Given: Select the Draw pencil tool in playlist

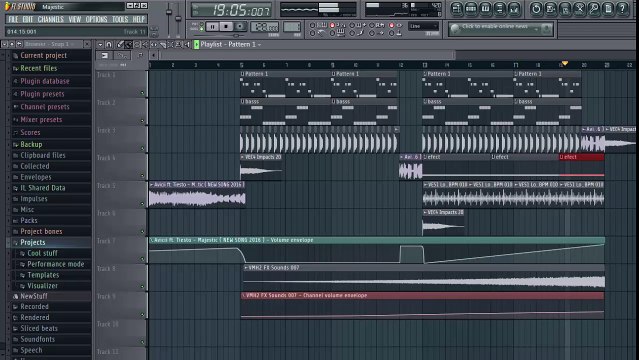Looking at the screenshot, I should tap(120, 44).
